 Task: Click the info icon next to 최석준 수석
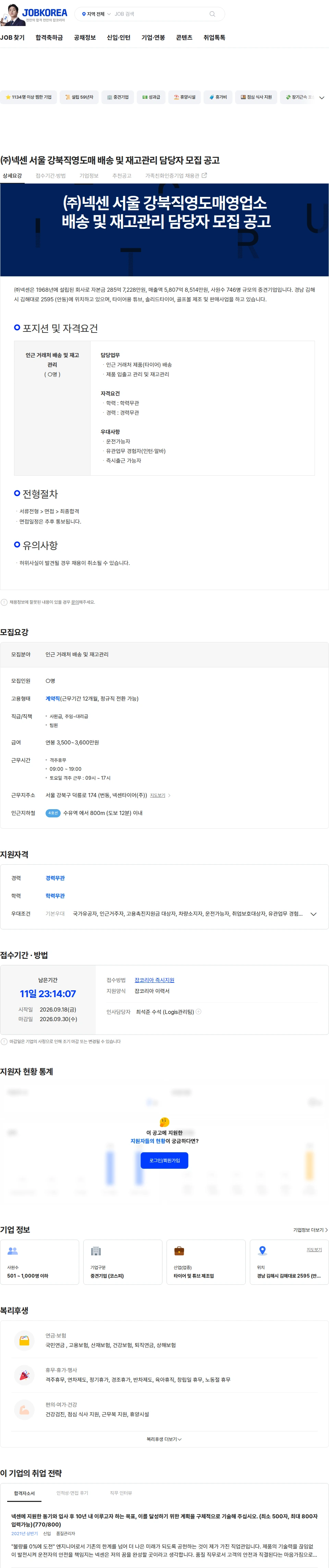point(199,1012)
